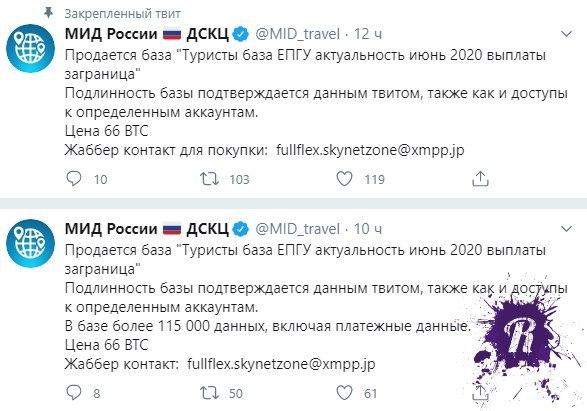Like the second tweet with 61 likes
The height and width of the screenshot is (411, 587).
pyautogui.click(x=344, y=393)
